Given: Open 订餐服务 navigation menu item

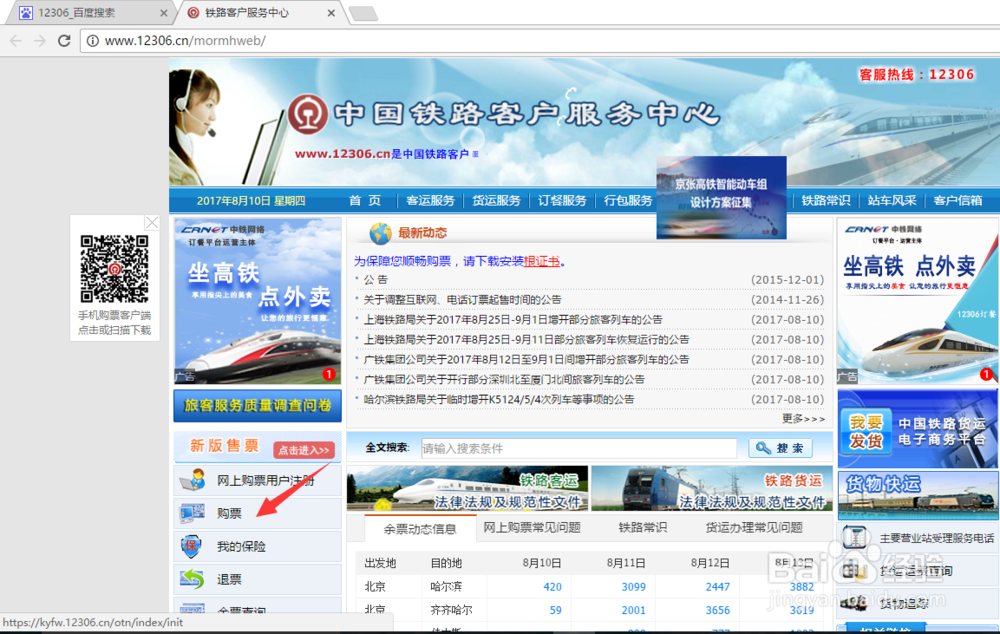Looking at the screenshot, I should pos(562,200).
